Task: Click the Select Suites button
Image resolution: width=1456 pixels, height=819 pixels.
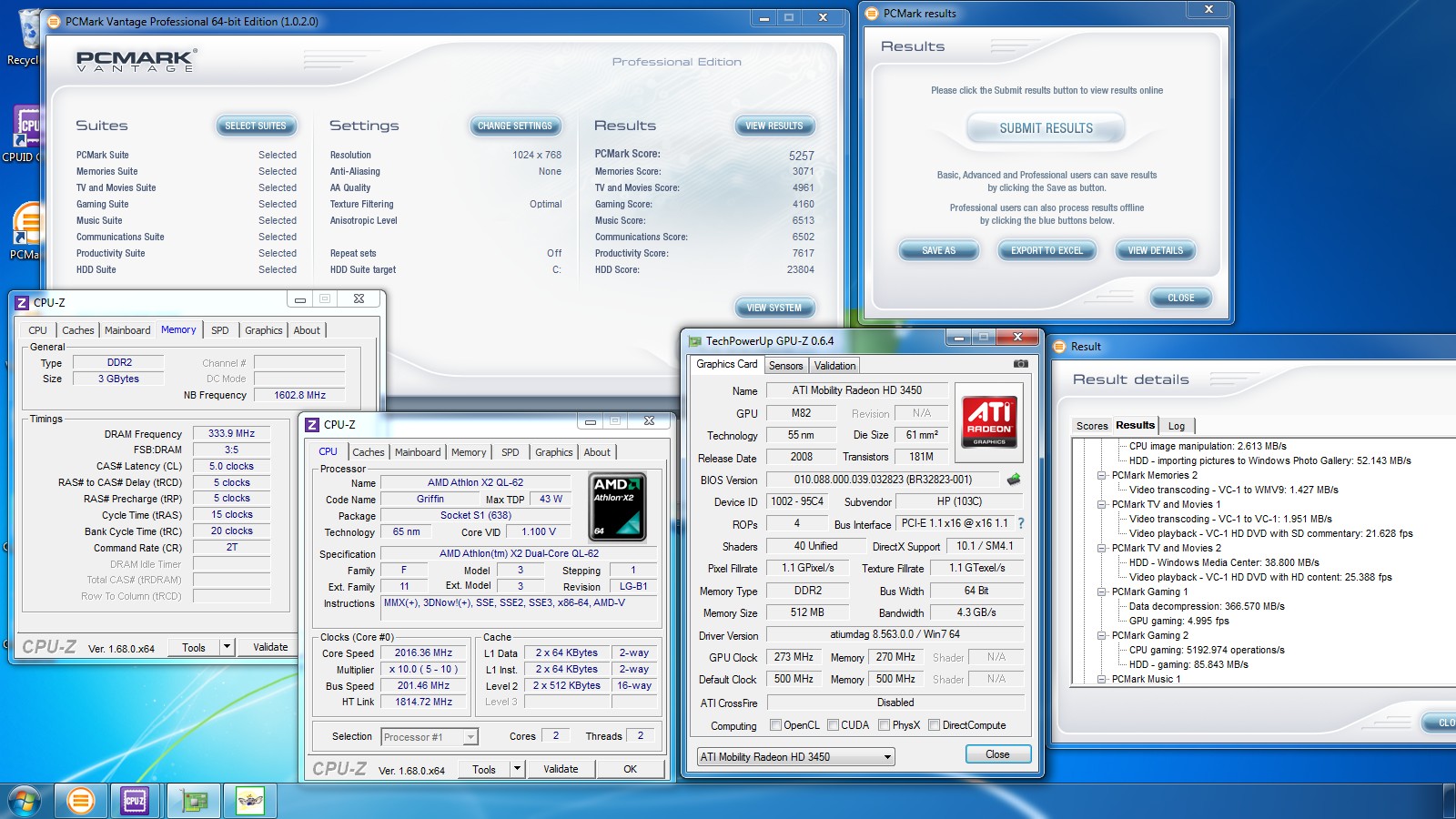Action: (x=256, y=126)
